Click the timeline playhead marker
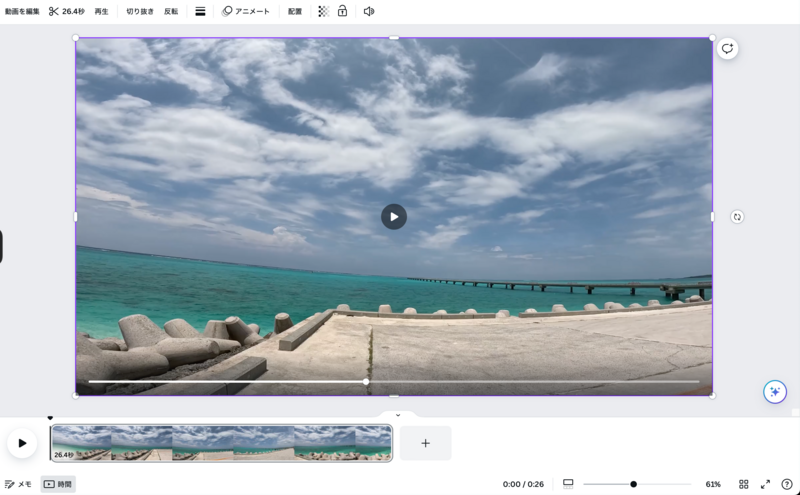The width and height of the screenshot is (800, 495). click(50, 418)
